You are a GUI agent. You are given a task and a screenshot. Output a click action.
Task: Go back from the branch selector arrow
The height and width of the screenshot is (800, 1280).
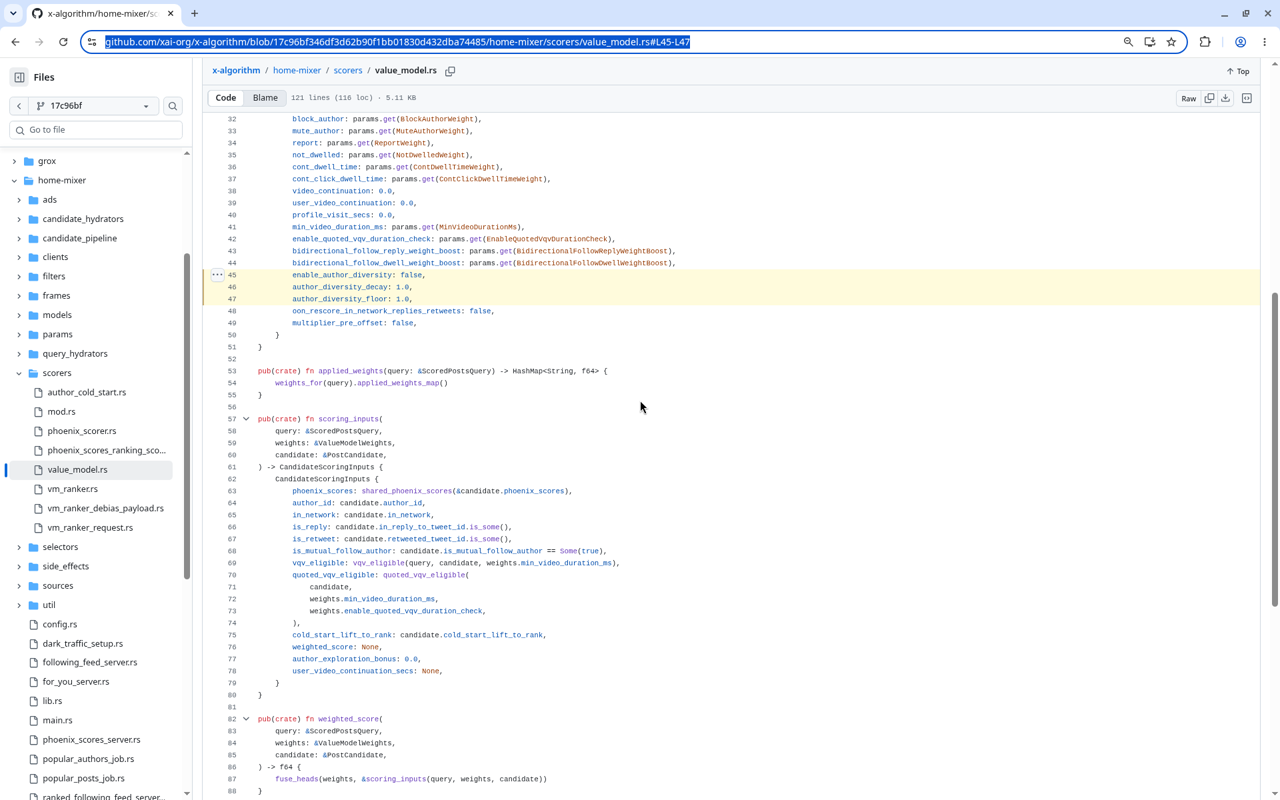point(19,106)
